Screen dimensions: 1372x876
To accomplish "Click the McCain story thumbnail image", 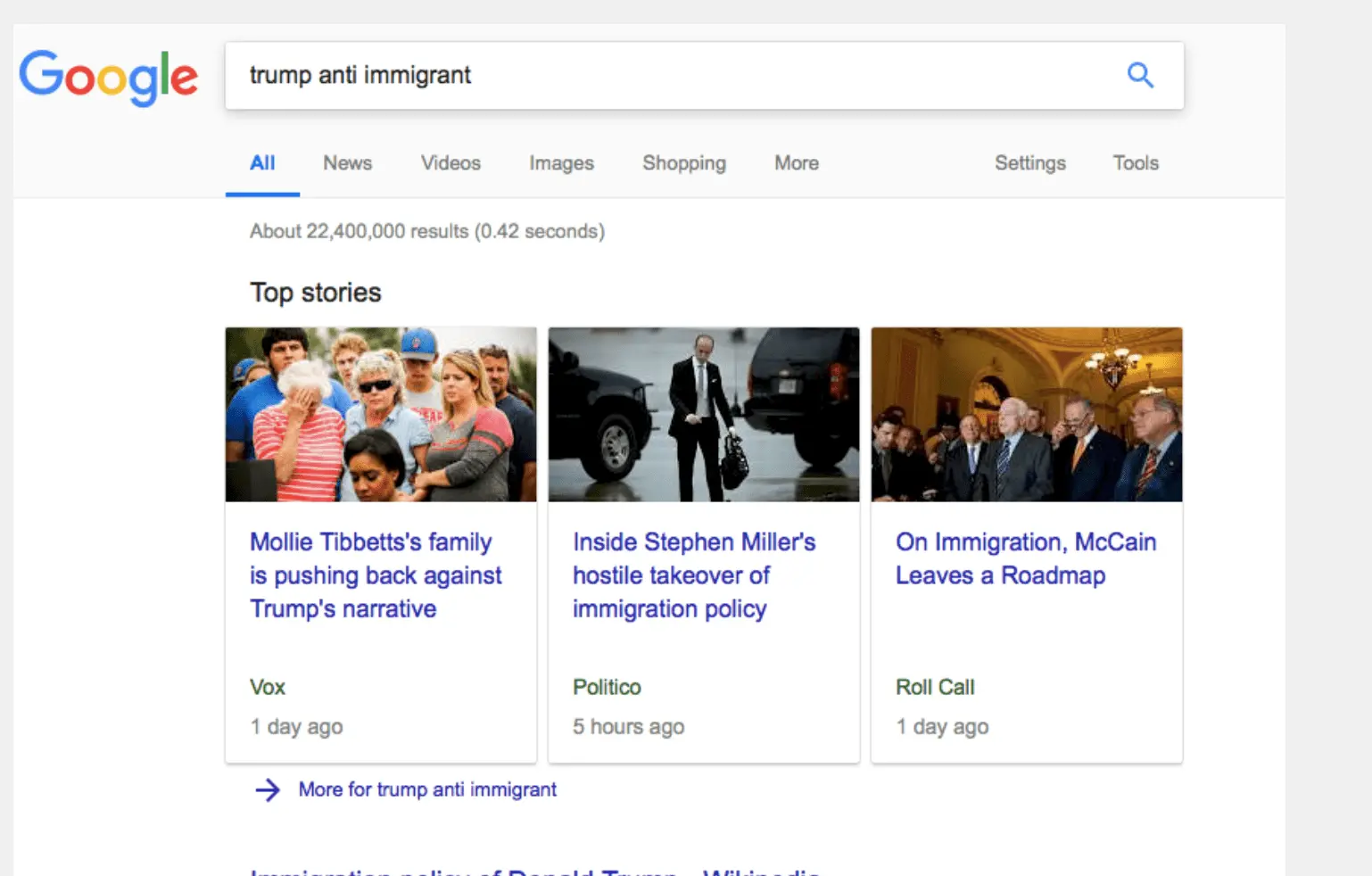I will (x=1027, y=415).
